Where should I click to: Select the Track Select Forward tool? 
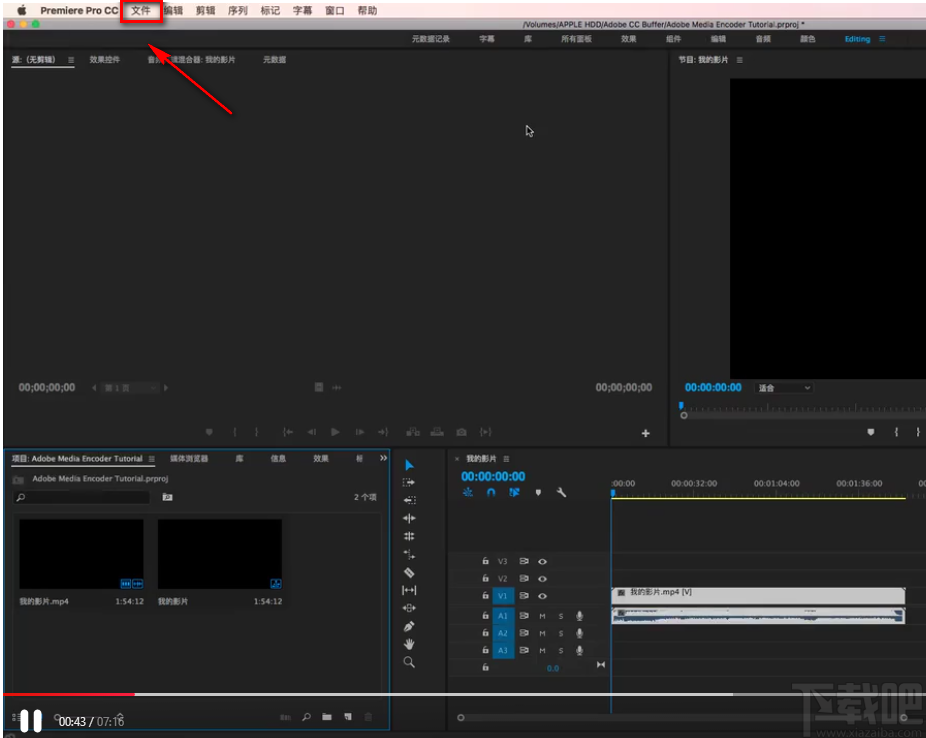coord(409,482)
